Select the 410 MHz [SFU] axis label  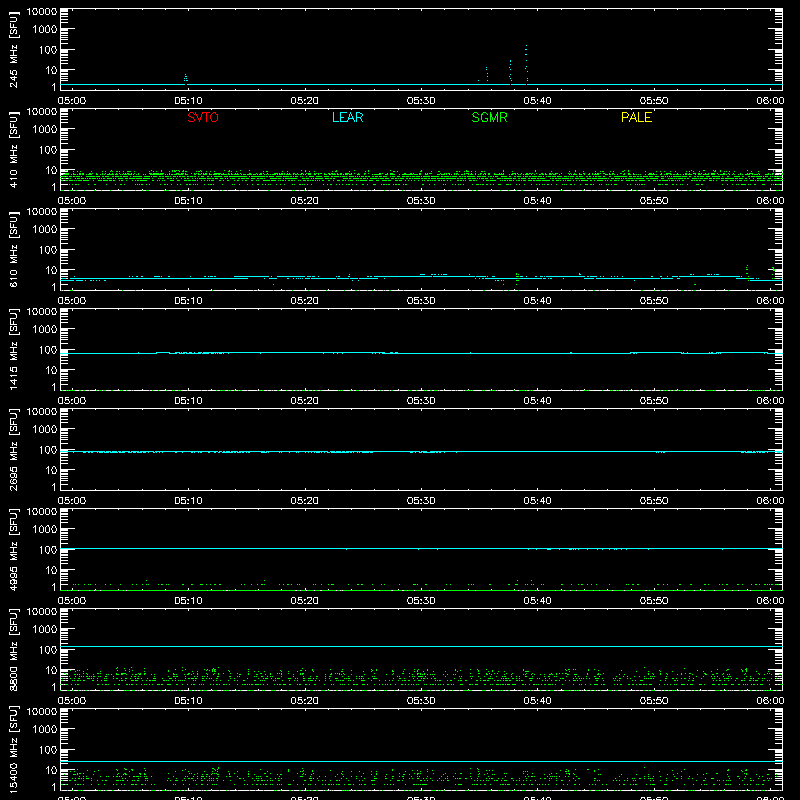click(x=13, y=149)
